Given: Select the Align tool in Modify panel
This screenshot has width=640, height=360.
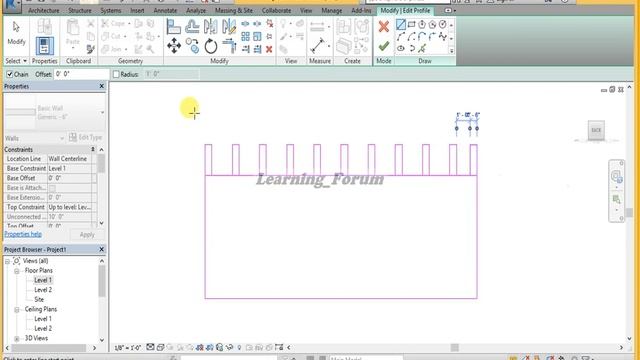Looking at the screenshot, I should pyautogui.click(x=173, y=27).
